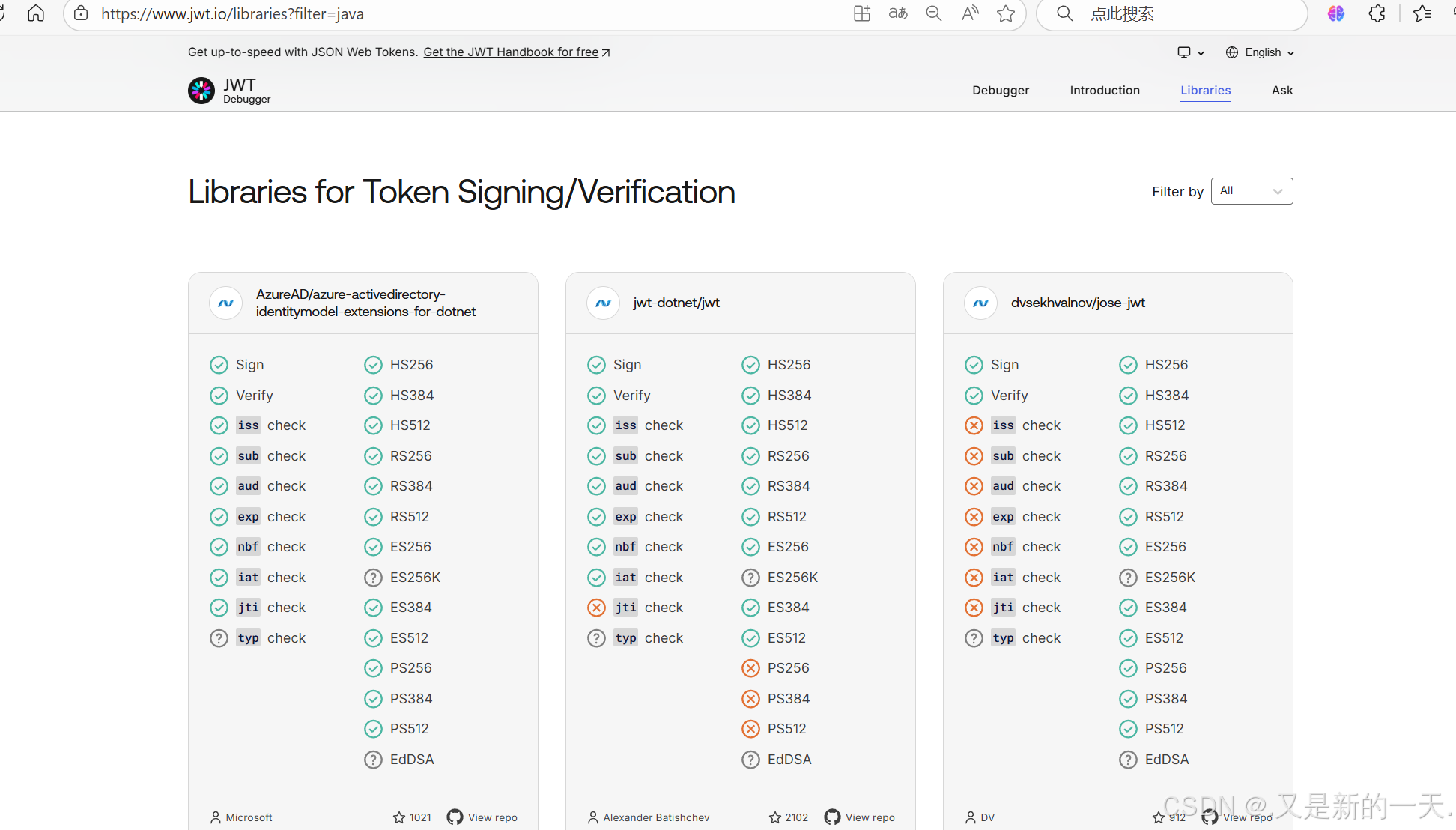Image resolution: width=1456 pixels, height=830 pixels.
Task: Click 'aud check' row in jose-jwt card
Action: pos(1013,486)
